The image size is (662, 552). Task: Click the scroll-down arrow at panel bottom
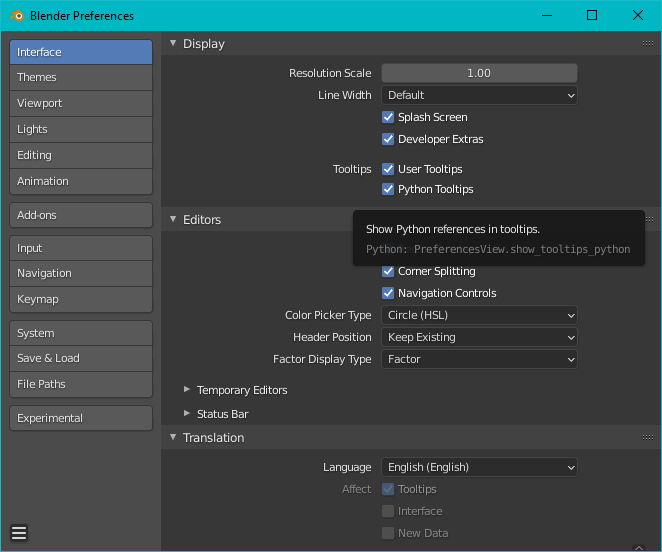pyautogui.click(x=639, y=548)
